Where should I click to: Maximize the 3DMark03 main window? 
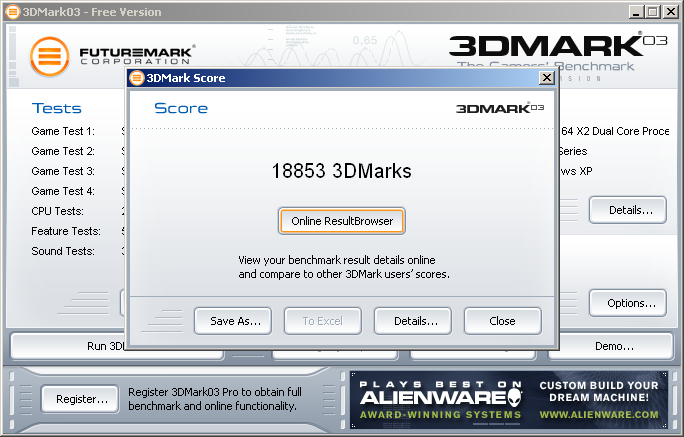click(653, 12)
